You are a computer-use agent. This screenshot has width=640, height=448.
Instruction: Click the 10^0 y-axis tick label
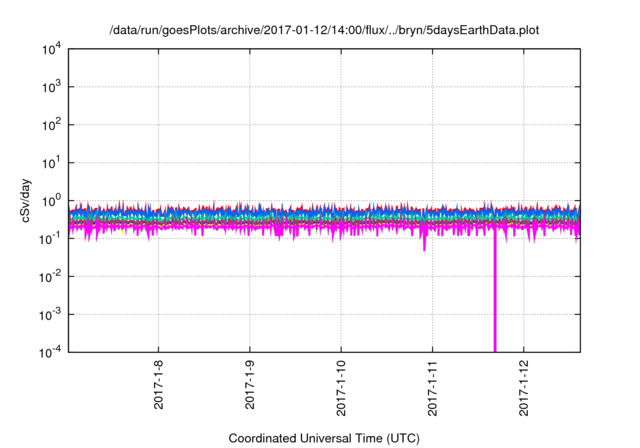coord(52,201)
